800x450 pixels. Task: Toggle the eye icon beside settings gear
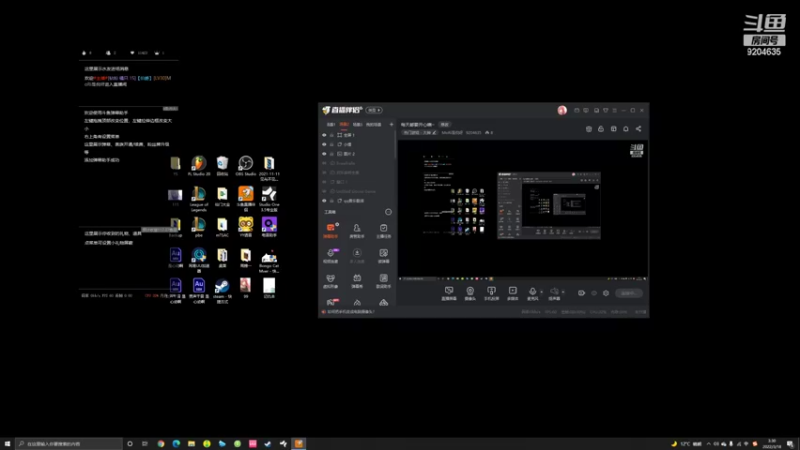pos(594,293)
